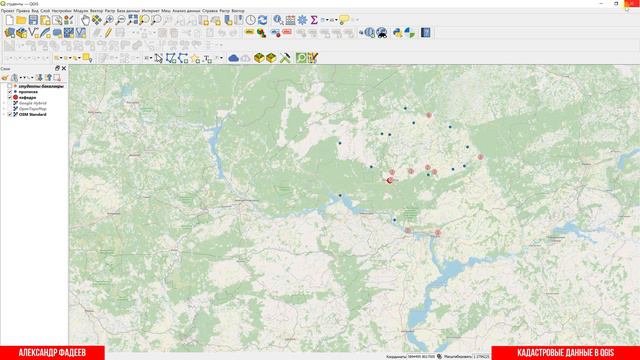Open the Слой menu

tap(45, 11)
